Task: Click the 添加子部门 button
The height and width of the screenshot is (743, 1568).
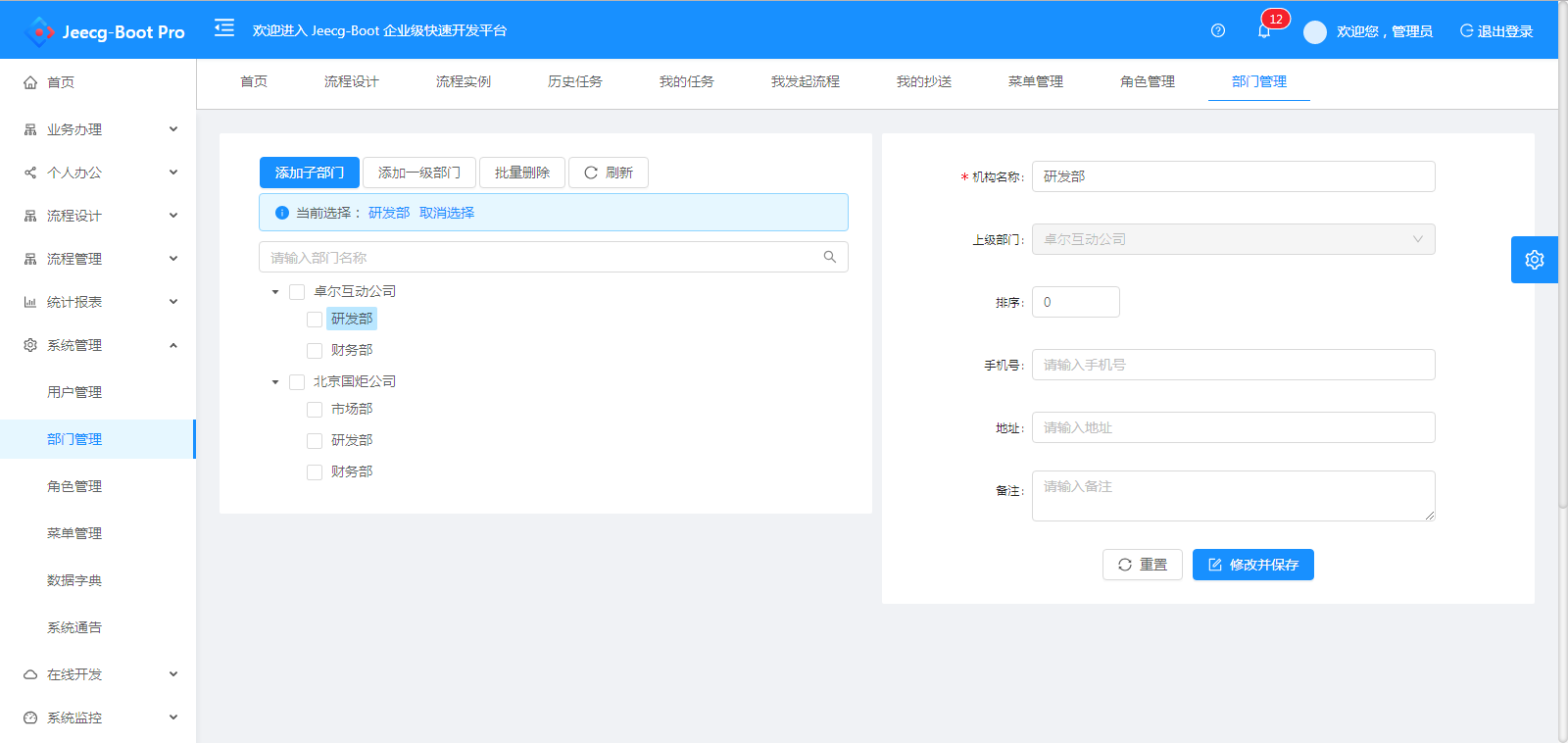Action: click(x=310, y=173)
